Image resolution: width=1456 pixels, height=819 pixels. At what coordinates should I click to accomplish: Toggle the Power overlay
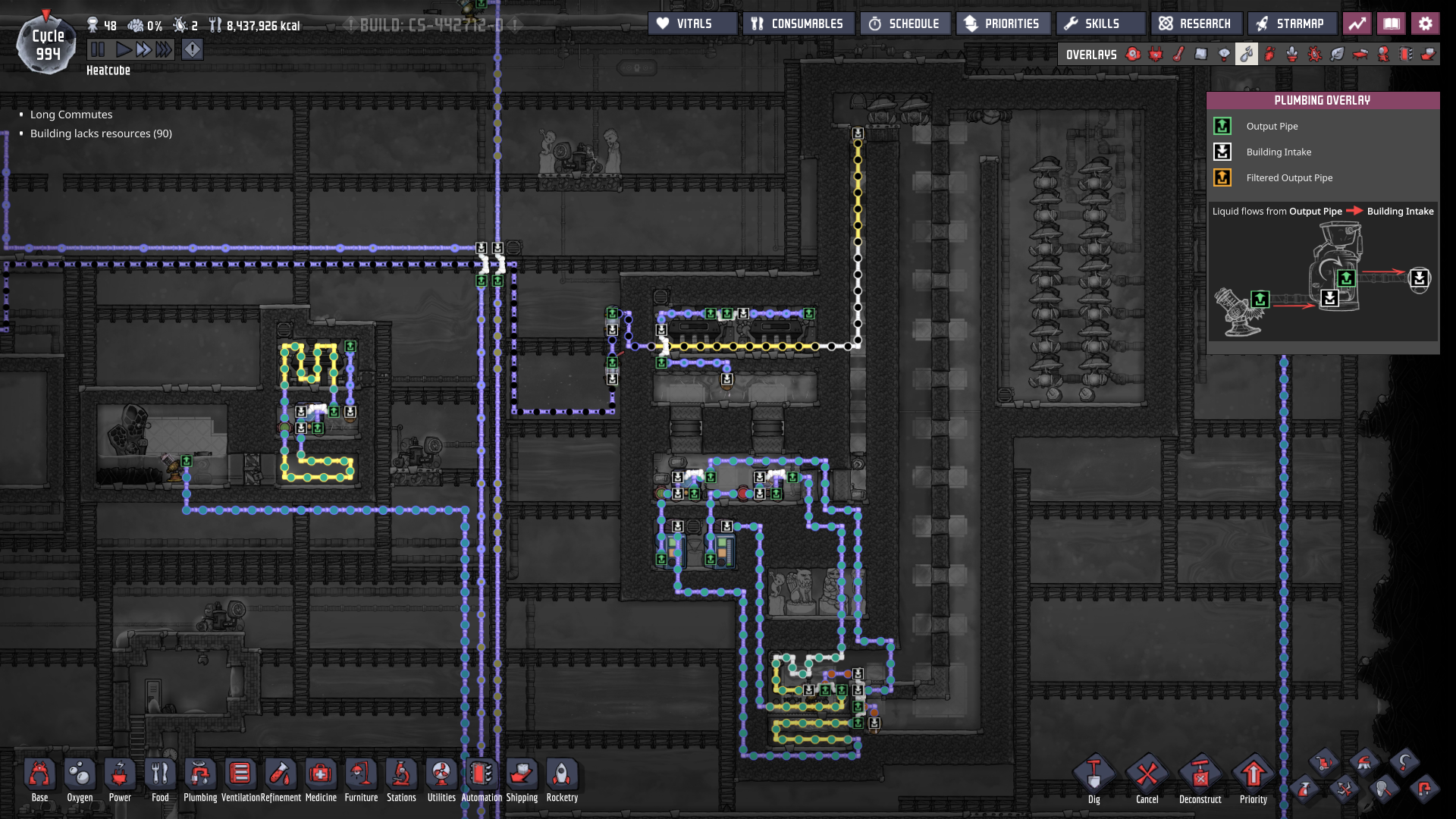tap(1156, 54)
